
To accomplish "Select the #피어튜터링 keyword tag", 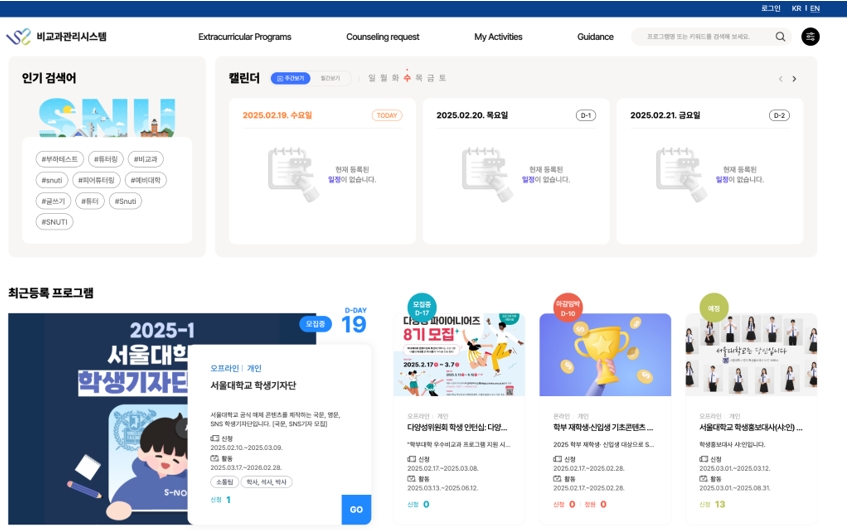I will (96, 180).
